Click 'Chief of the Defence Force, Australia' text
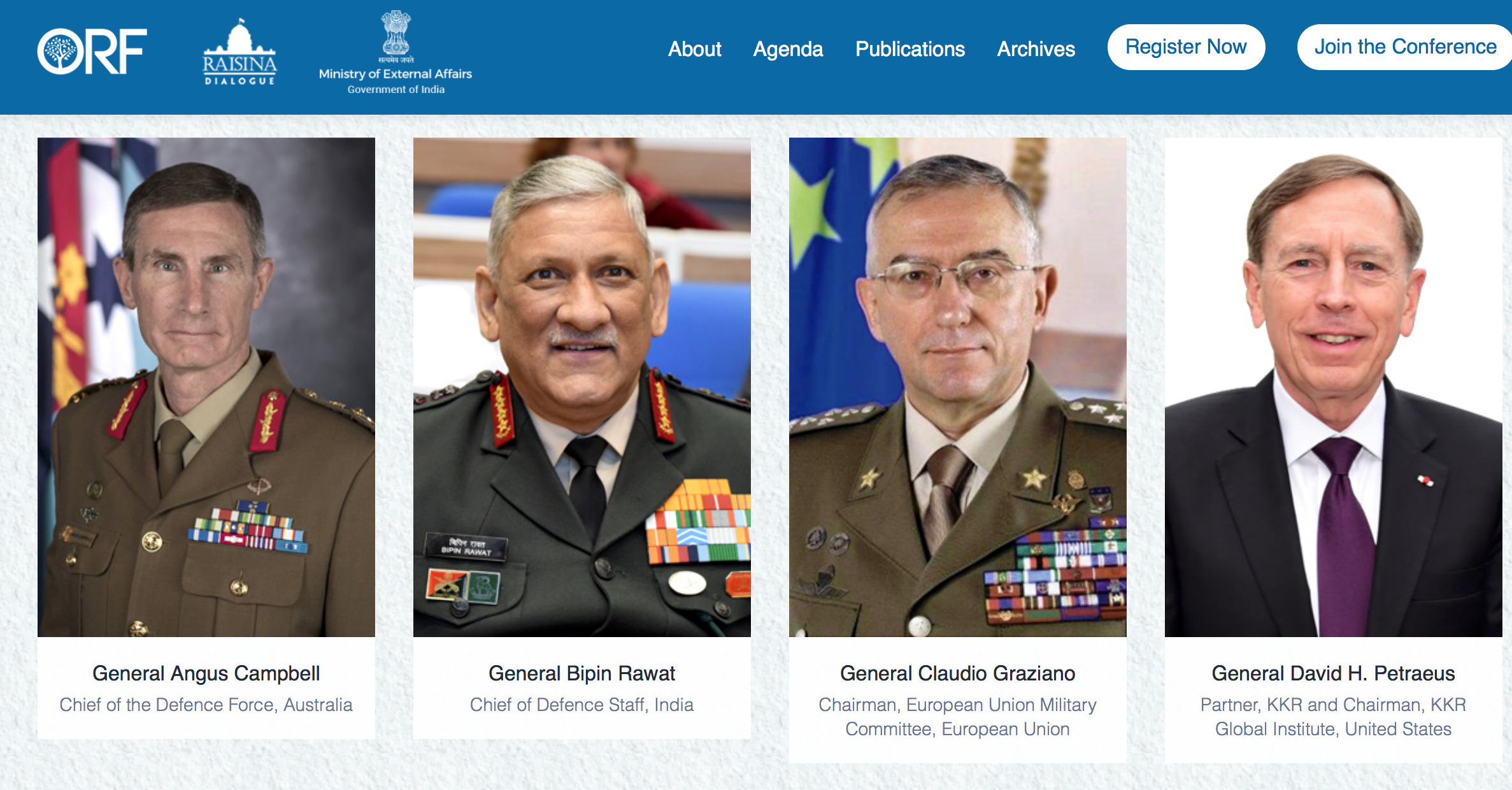 pyautogui.click(x=206, y=705)
